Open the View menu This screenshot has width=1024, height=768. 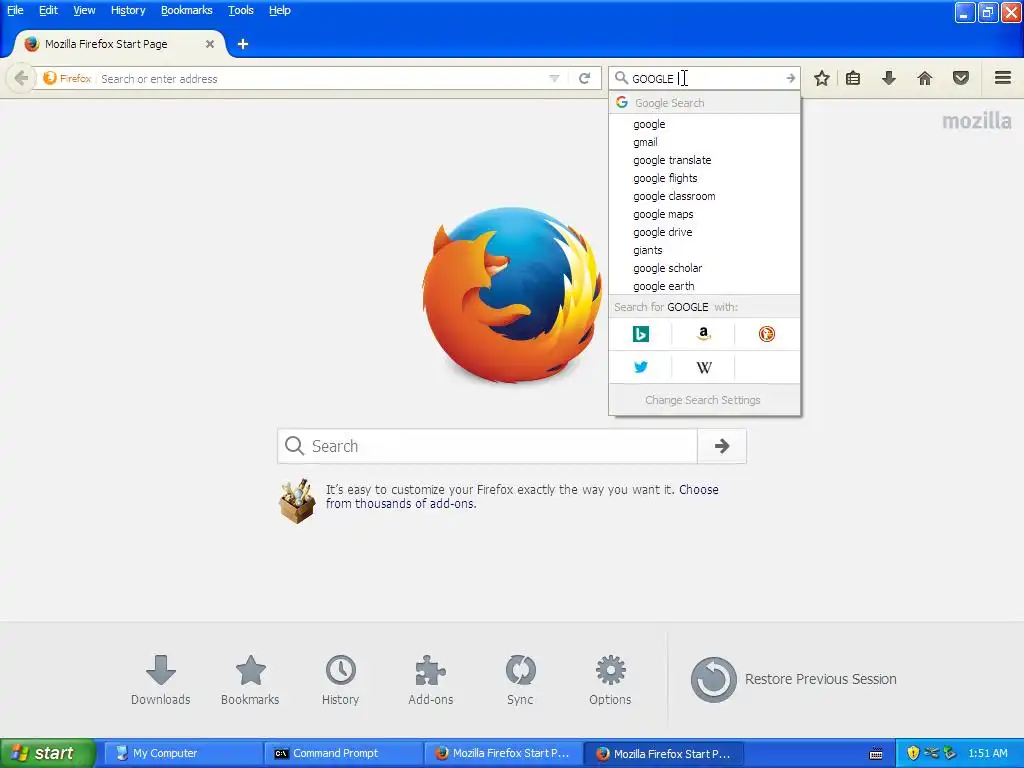tap(84, 10)
